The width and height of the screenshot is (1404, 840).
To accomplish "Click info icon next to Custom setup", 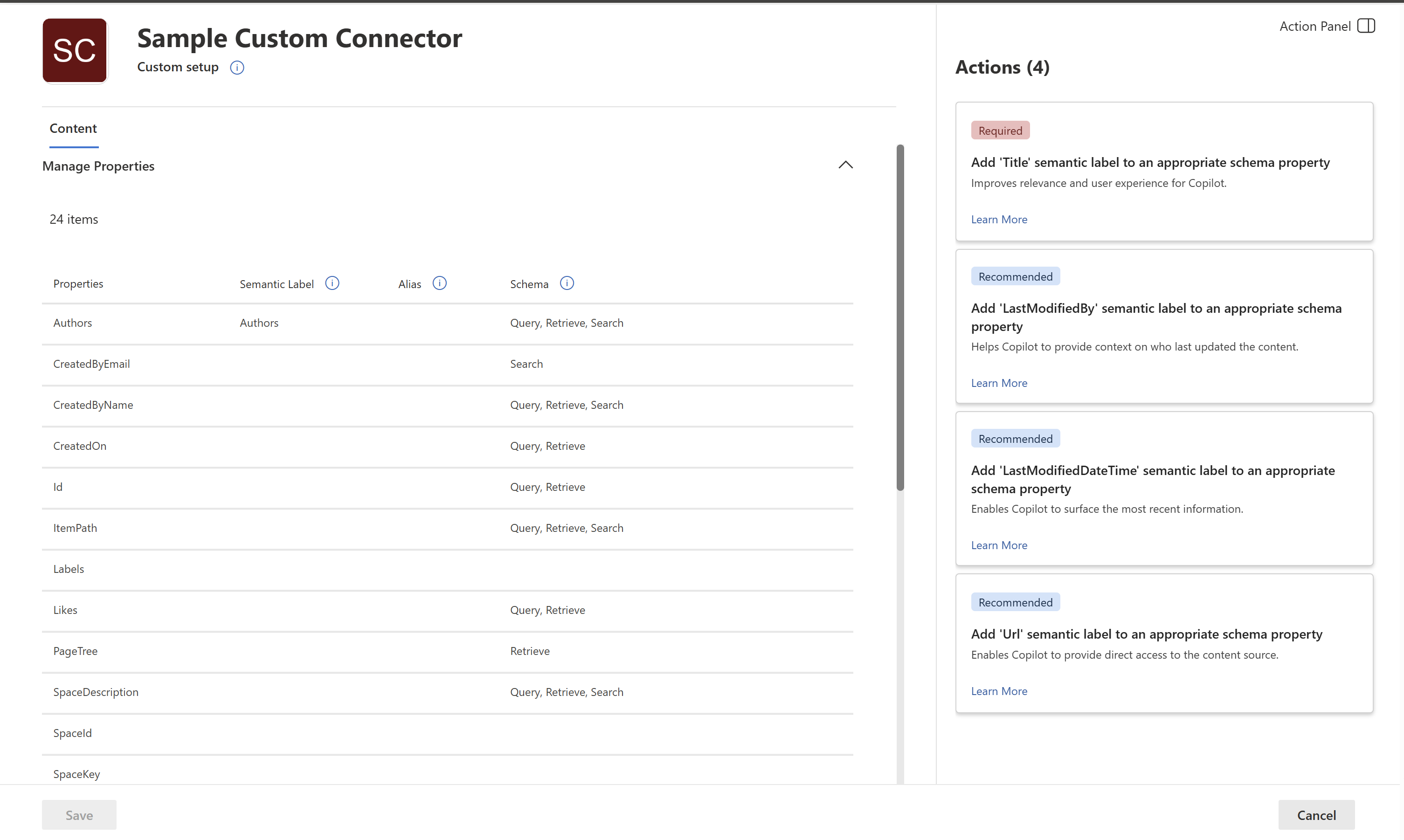I will click(x=236, y=67).
